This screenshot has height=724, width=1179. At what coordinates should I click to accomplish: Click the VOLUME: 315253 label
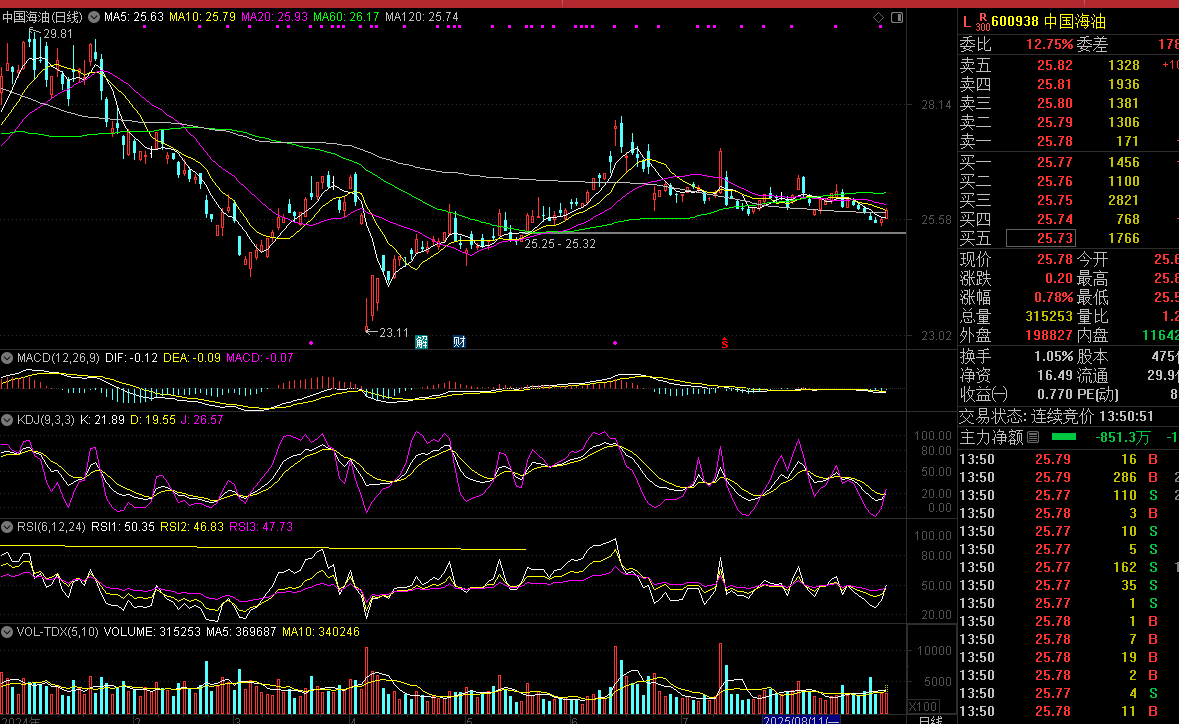(x=152, y=632)
